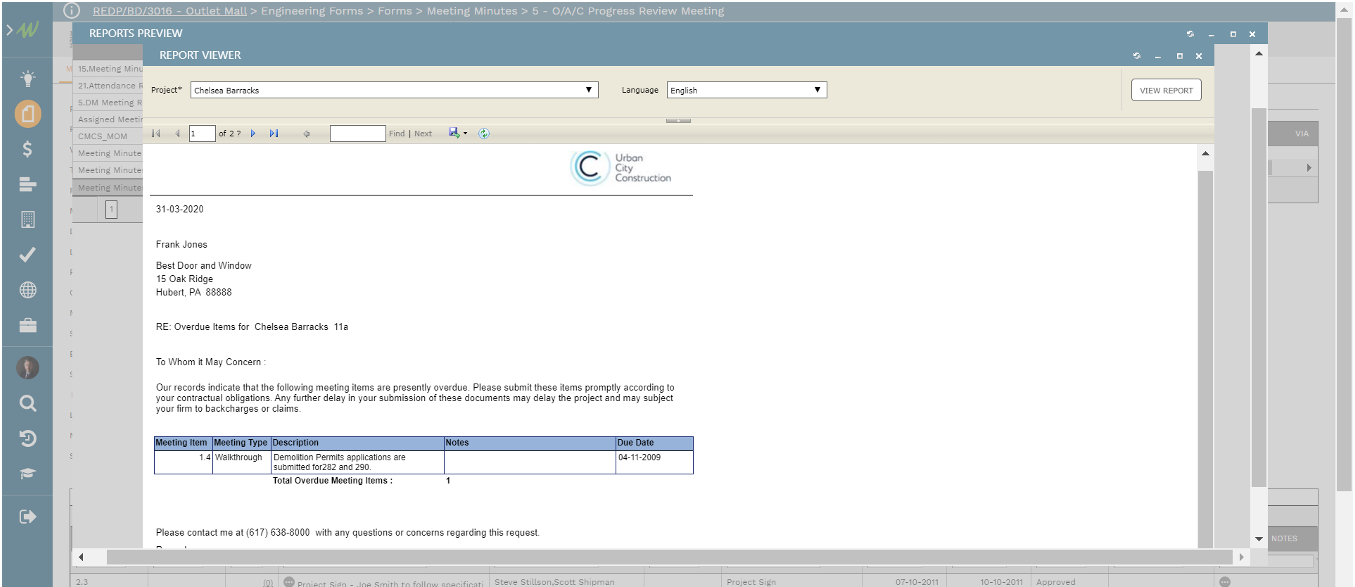The height and width of the screenshot is (587, 1355).
Task: Click the 07-10-2011 date cell in bottom row
Action: pos(916,582)
